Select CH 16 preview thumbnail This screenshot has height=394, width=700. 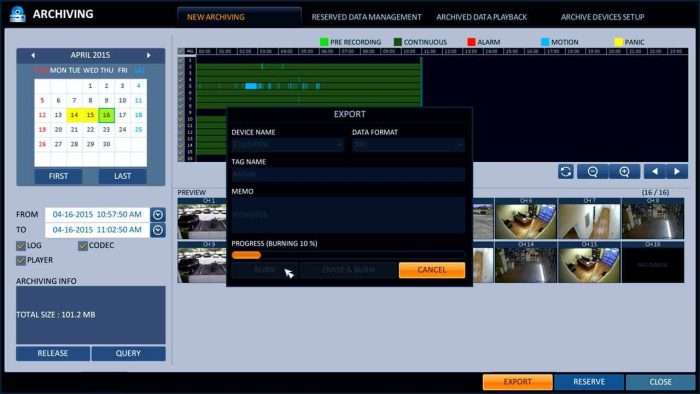point(652,262)
